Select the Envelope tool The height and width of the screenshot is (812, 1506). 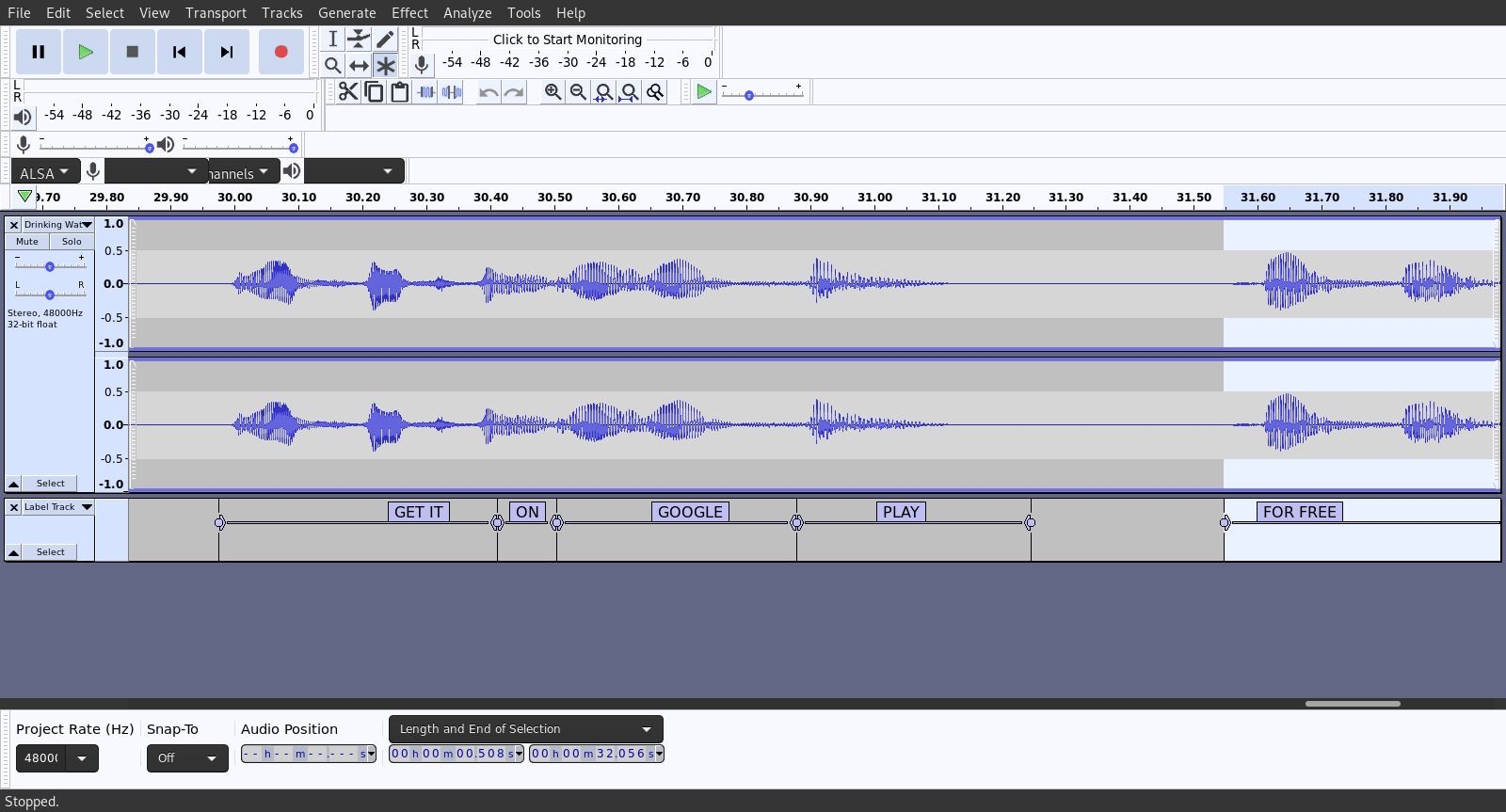(x=359, y=39)
